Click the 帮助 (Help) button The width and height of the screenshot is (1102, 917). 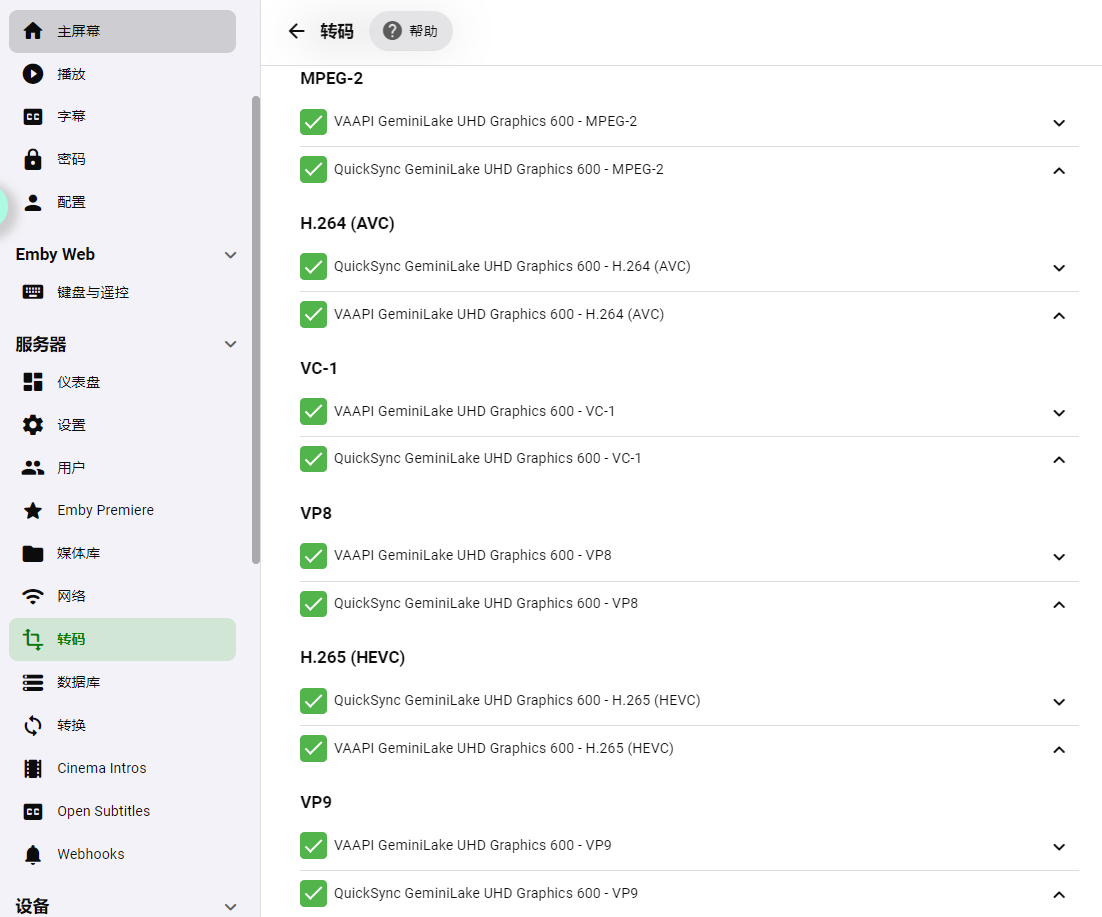tap(411, 31)
